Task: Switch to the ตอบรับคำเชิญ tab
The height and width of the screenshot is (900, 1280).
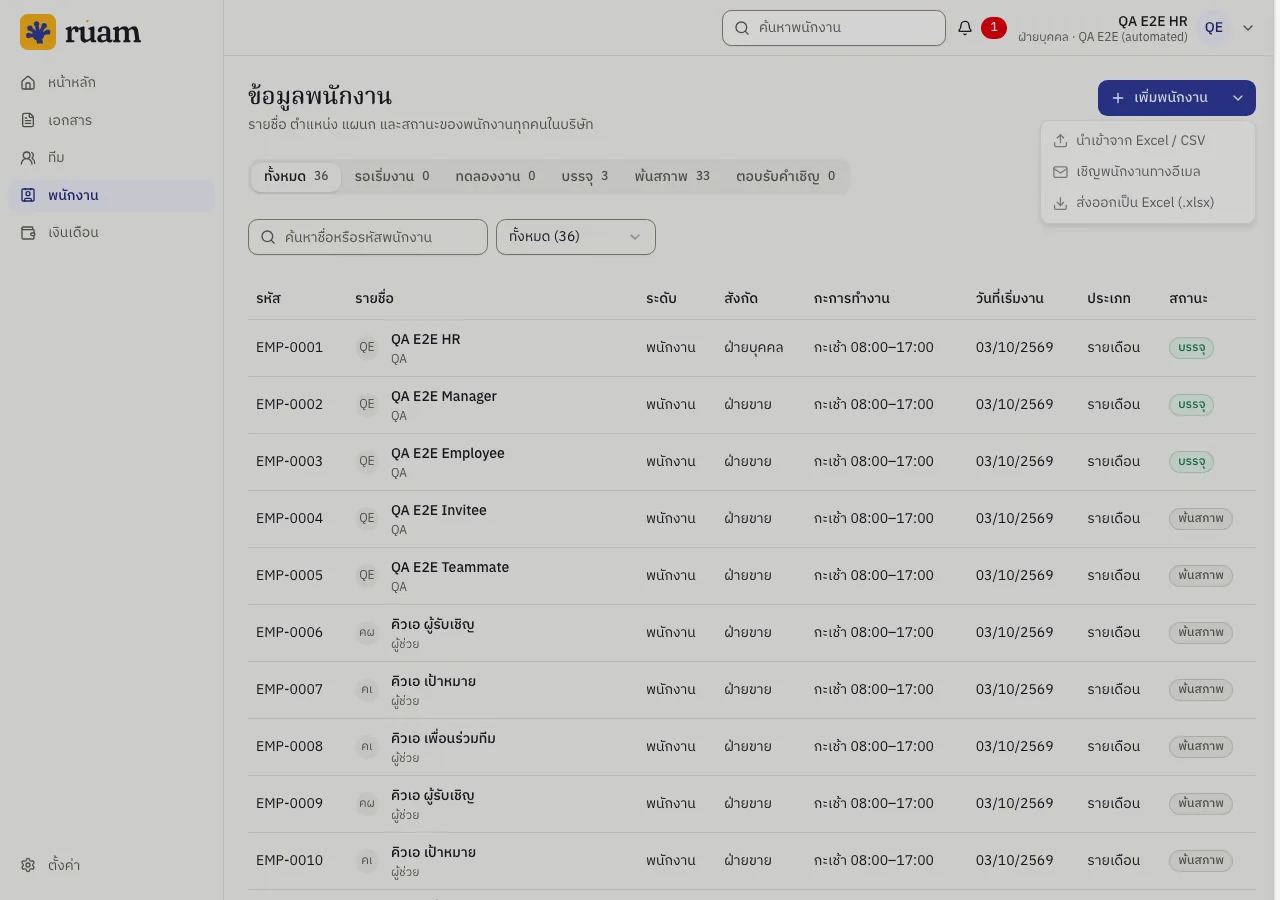Action: coord(786,176)
